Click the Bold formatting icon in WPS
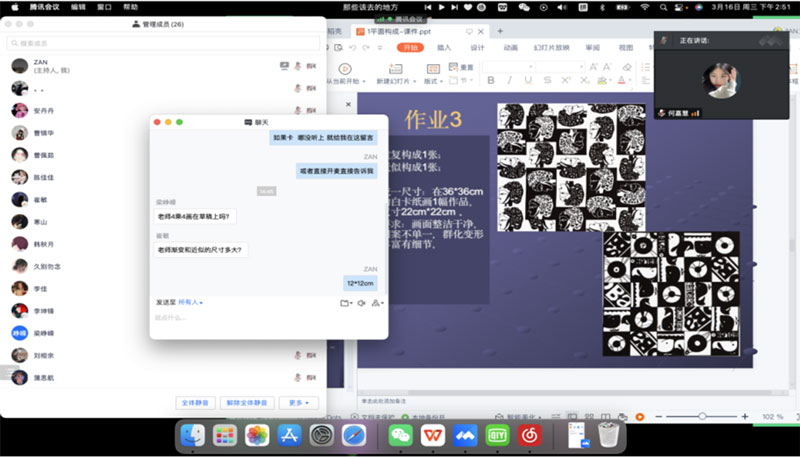This screenshot has height=457, width=800. click(493, 80)
